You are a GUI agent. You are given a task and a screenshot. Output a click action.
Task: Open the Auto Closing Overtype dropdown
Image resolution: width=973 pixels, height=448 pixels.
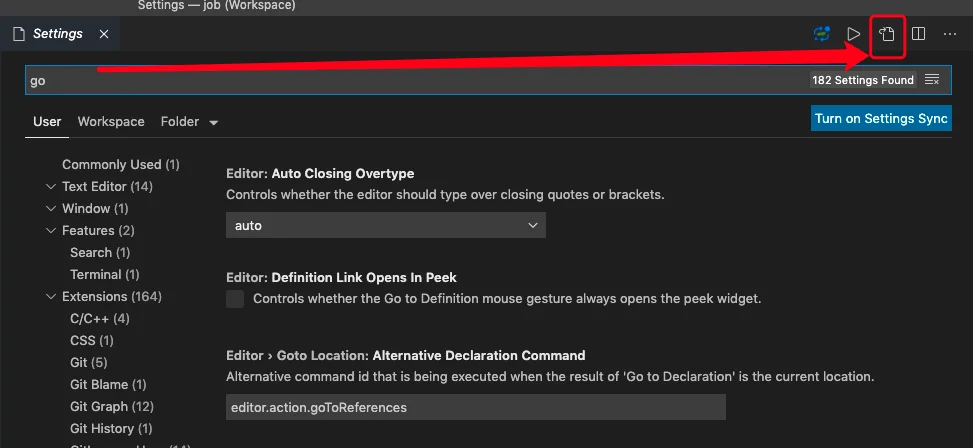tap(386, 225)
